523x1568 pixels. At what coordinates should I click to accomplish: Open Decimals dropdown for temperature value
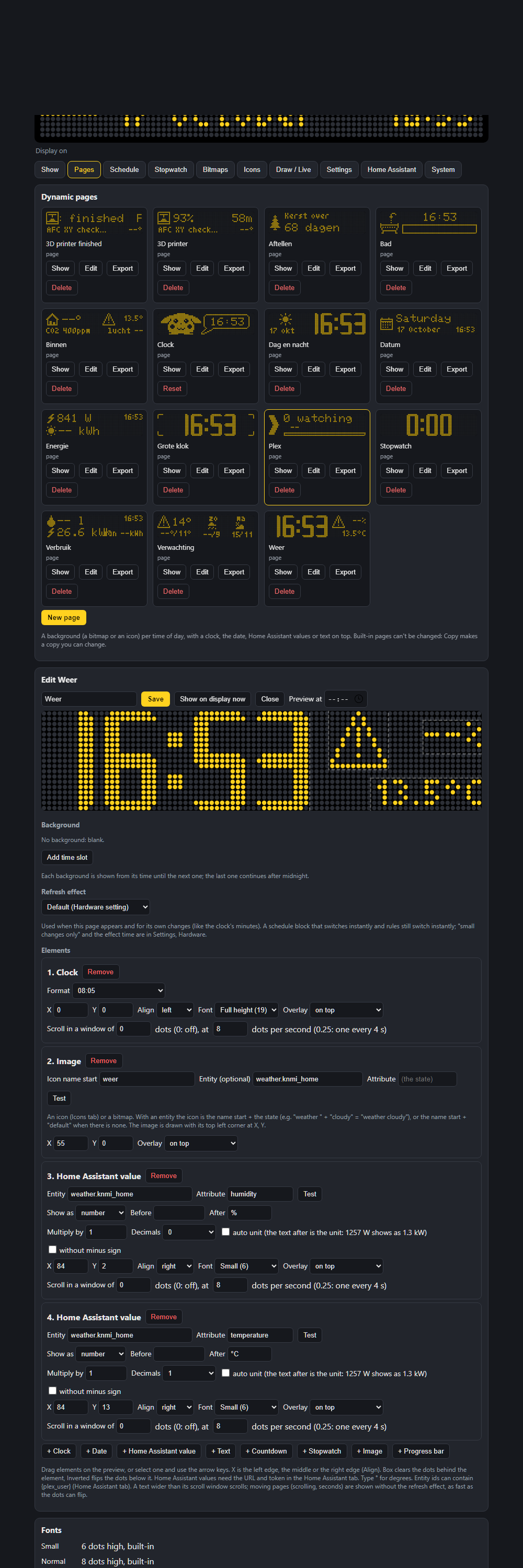189,1373
